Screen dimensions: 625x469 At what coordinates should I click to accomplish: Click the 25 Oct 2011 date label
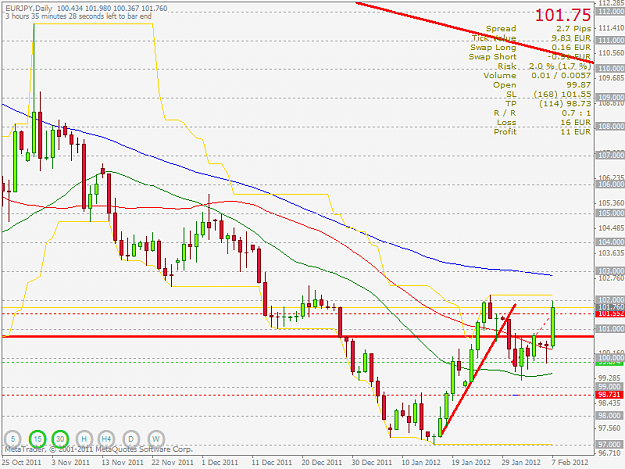tap(22, 462)
